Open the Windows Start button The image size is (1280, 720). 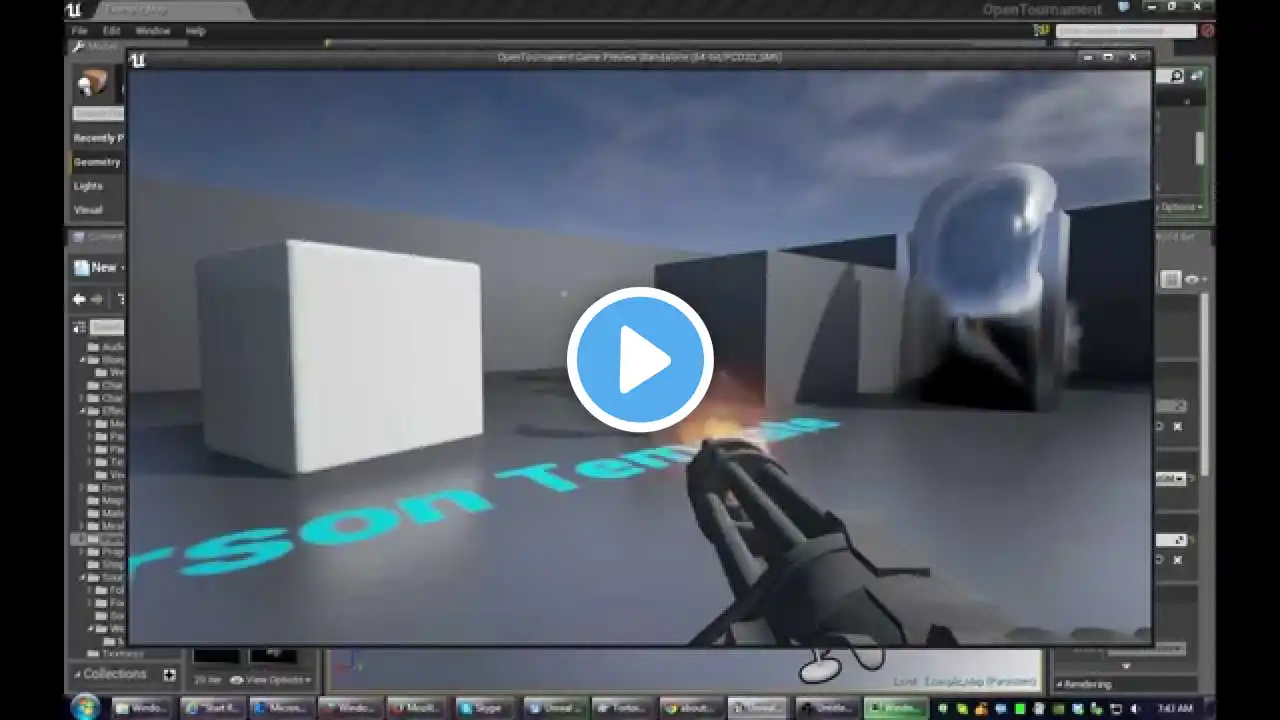point(86,707)
